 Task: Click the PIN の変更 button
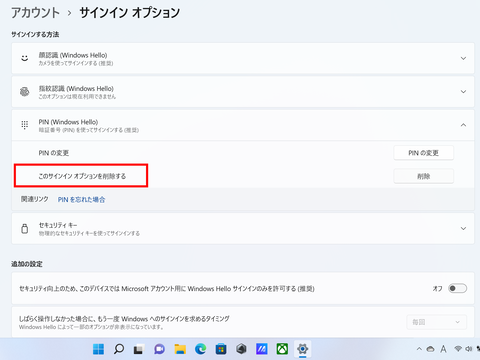[x=423, y=153]
